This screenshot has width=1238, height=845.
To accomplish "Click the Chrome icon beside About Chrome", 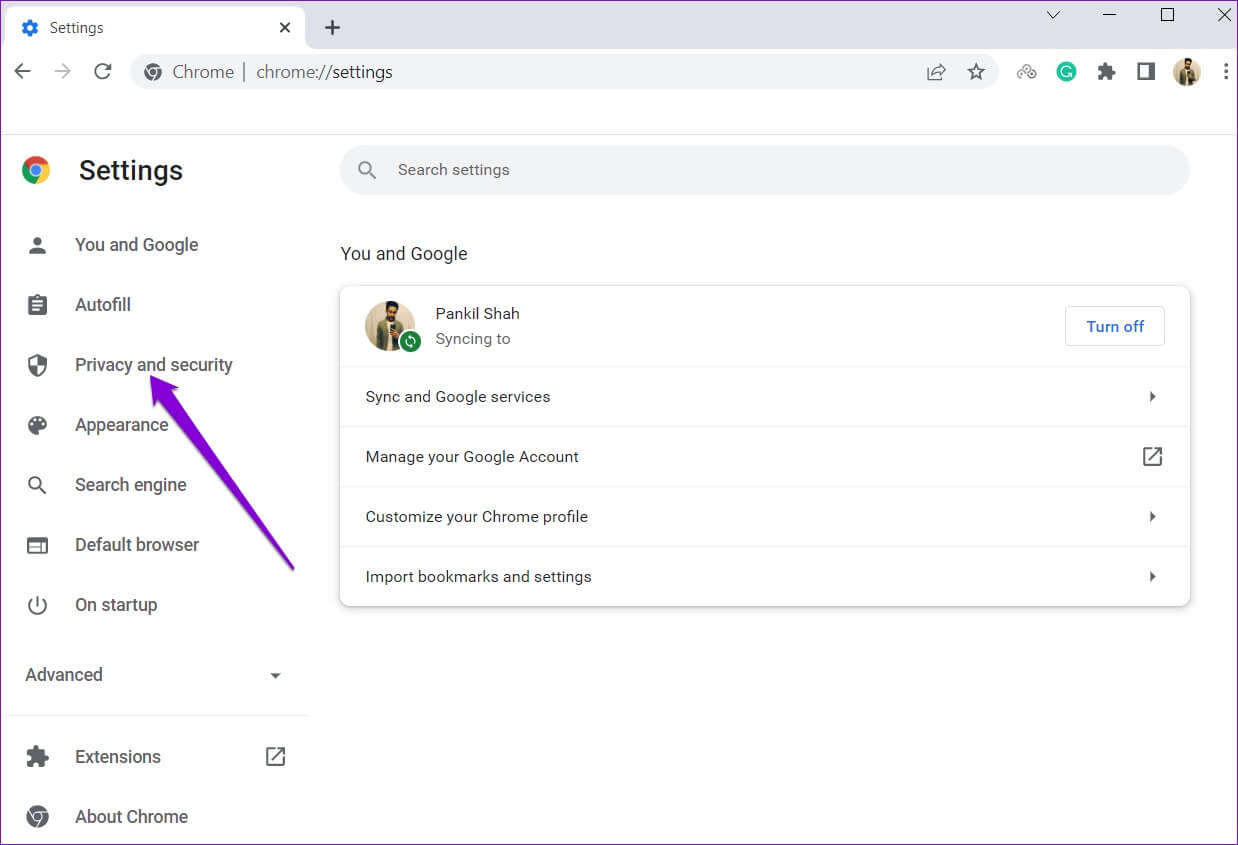I will pos(37,817).
